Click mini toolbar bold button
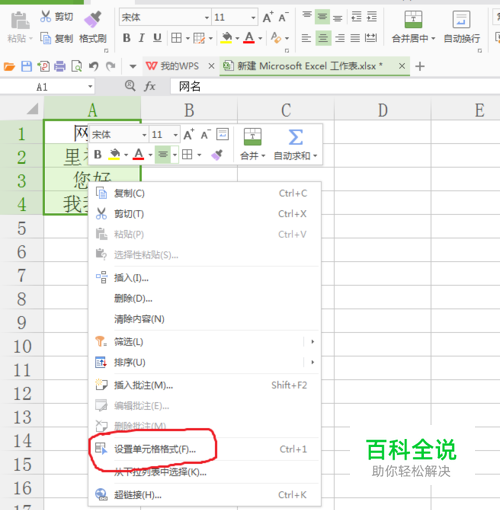The image size is (500, 510). pos(98,154)
